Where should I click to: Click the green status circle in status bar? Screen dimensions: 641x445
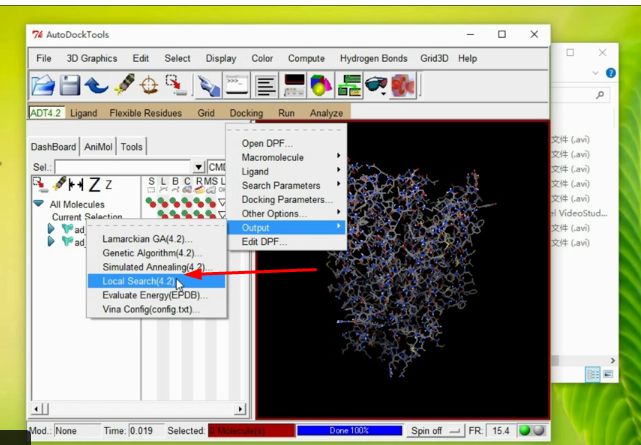click(524, 430)
